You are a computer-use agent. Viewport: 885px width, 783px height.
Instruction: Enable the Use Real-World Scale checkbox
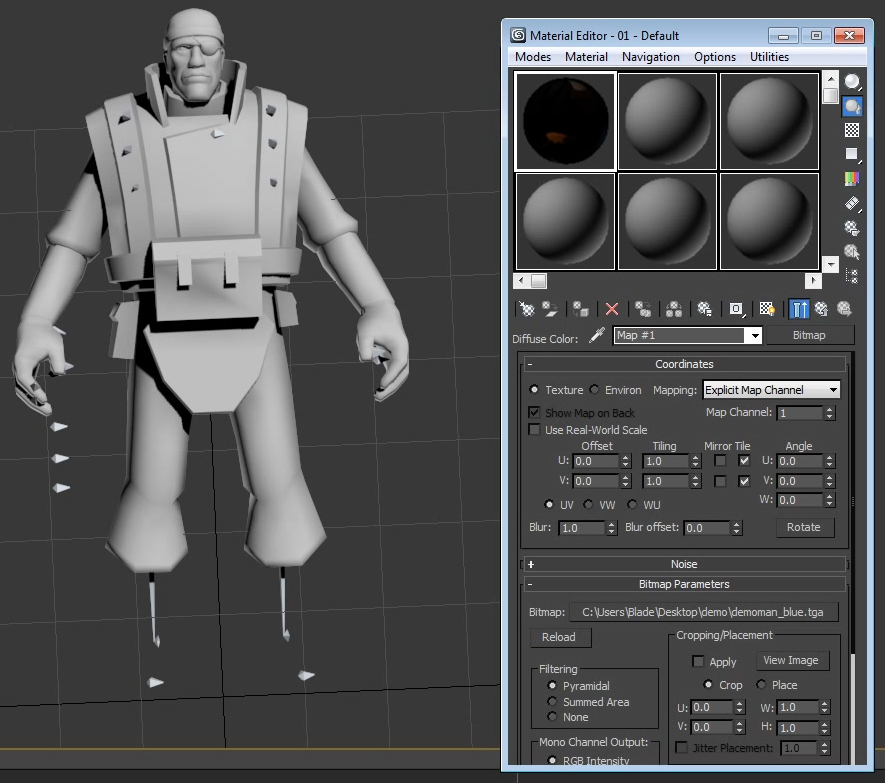535,430
